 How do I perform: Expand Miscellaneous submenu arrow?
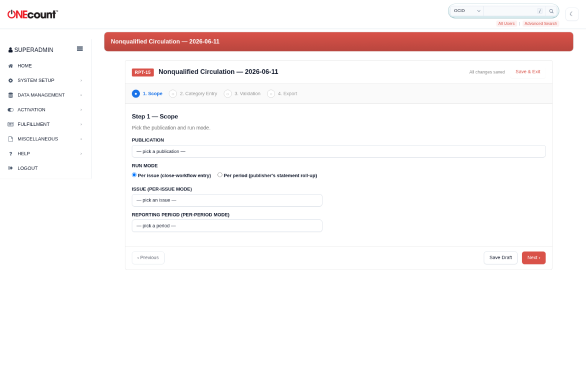(81, 139)
